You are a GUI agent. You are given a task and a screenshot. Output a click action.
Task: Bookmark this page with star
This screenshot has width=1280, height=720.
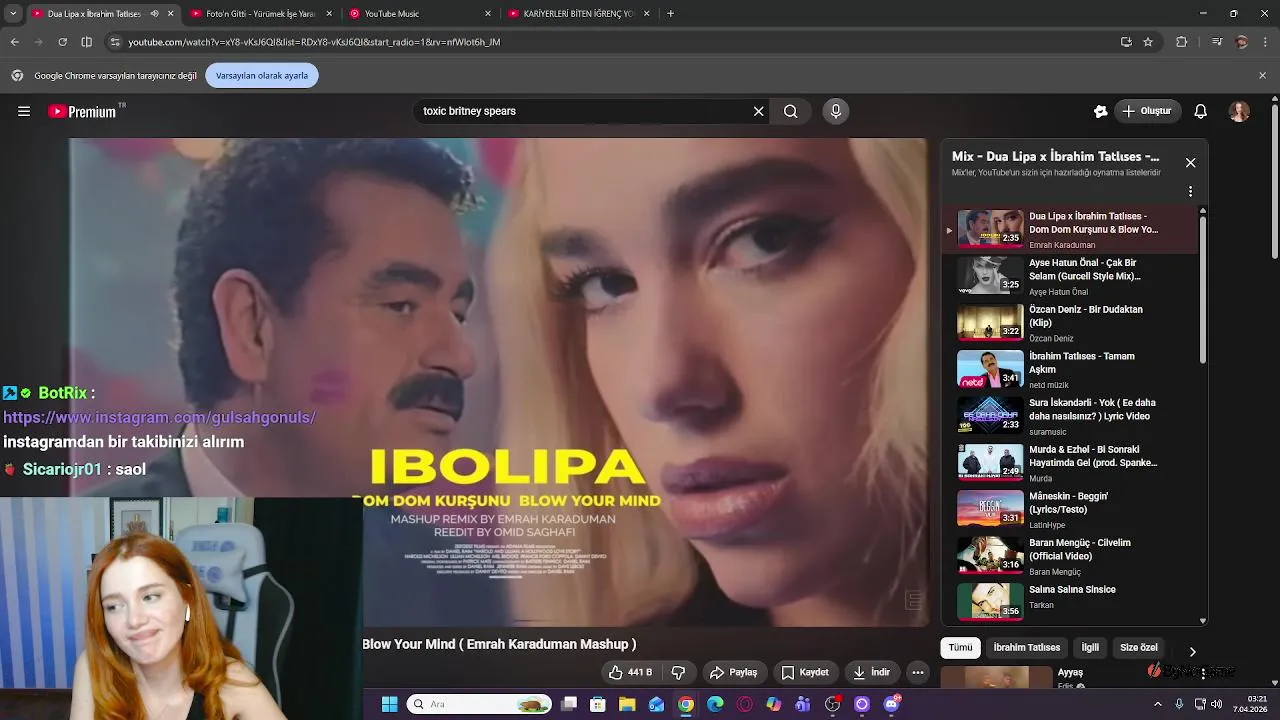[1148, 42]
